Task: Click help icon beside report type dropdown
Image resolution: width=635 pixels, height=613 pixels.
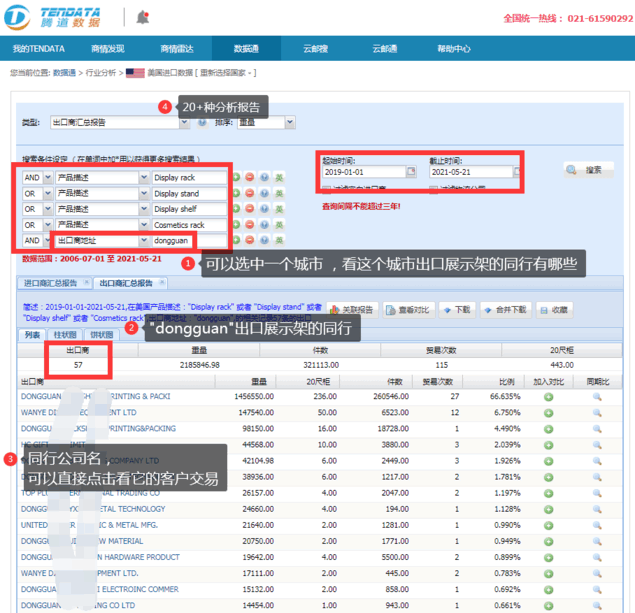Action: click(202, 122)
